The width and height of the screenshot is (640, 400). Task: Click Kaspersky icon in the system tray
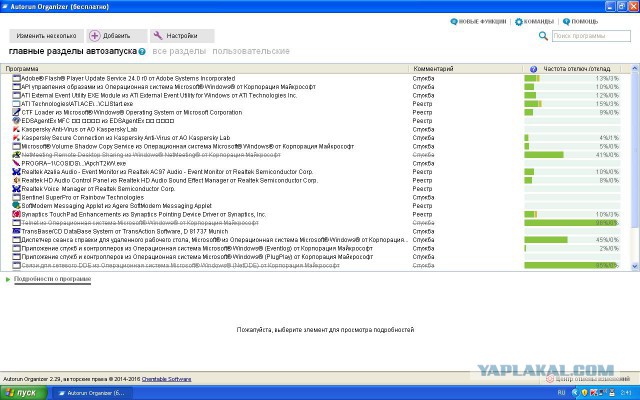click(x=594, y=393)
